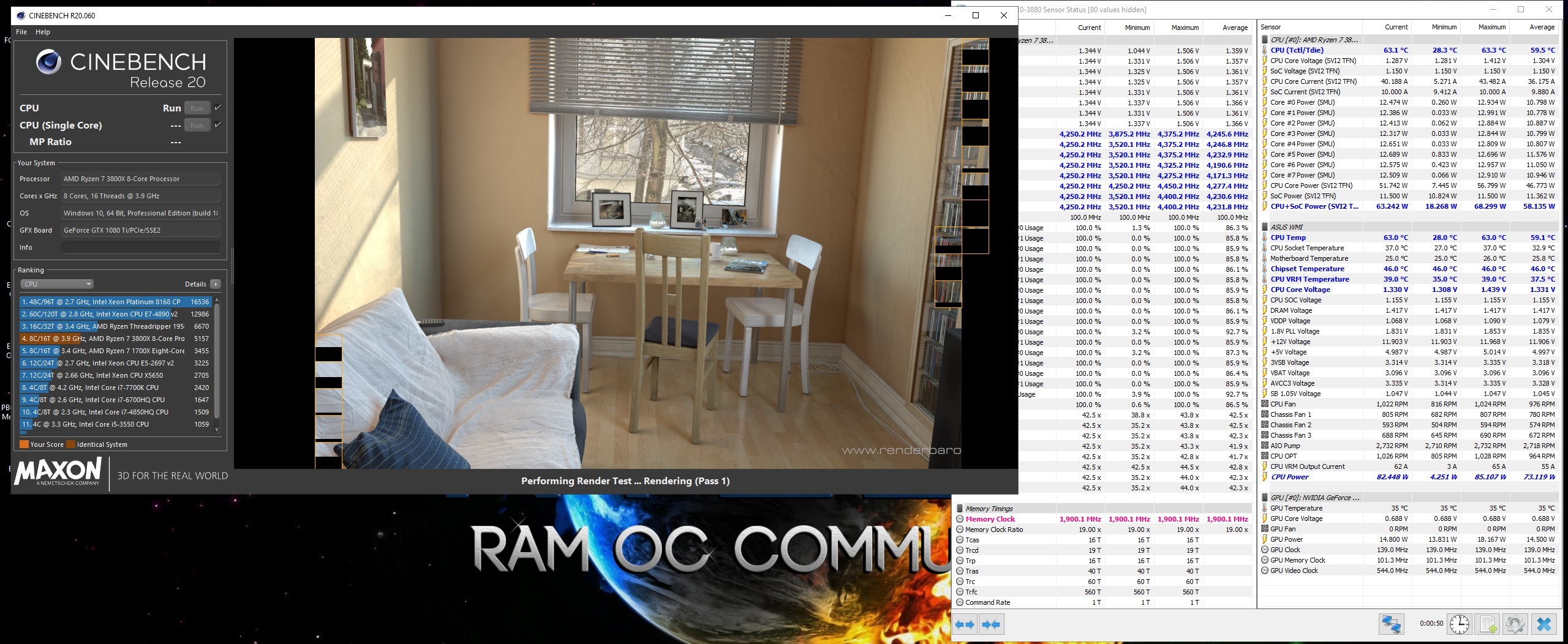Select ranking entry Intel Xeon Platinum 8168
The height and width of the screenshot is (644, 1568).
pyautogui.click(x=115, y=302)
